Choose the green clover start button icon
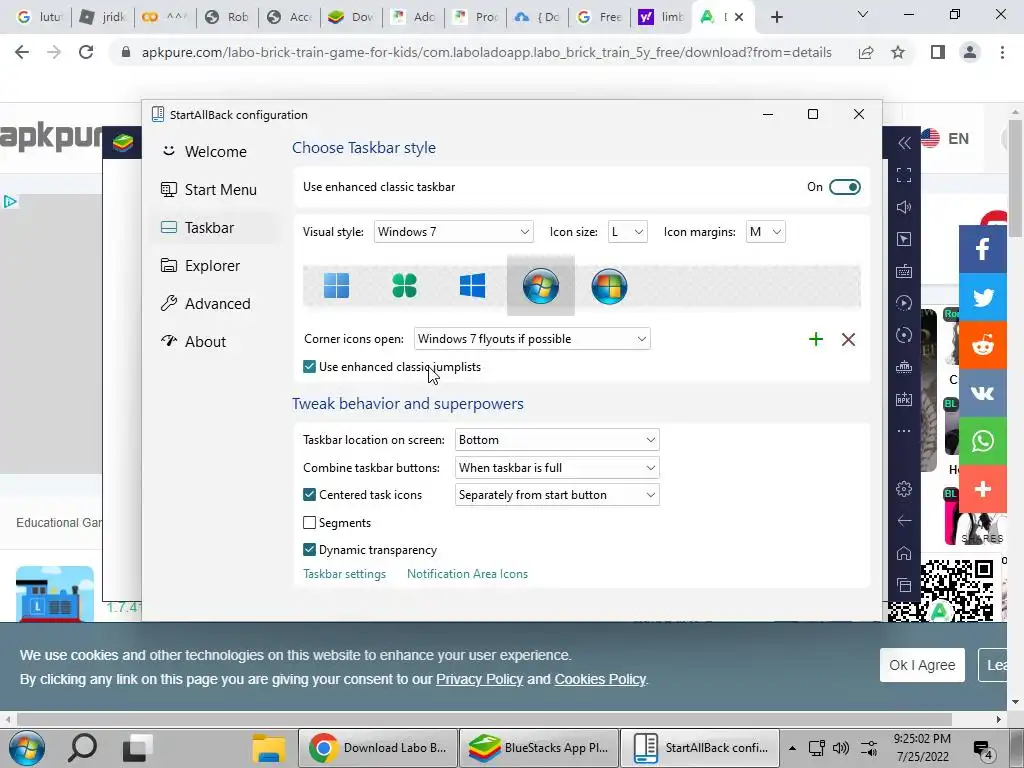Screen dimensions: 1024x768 click(404, 285)
